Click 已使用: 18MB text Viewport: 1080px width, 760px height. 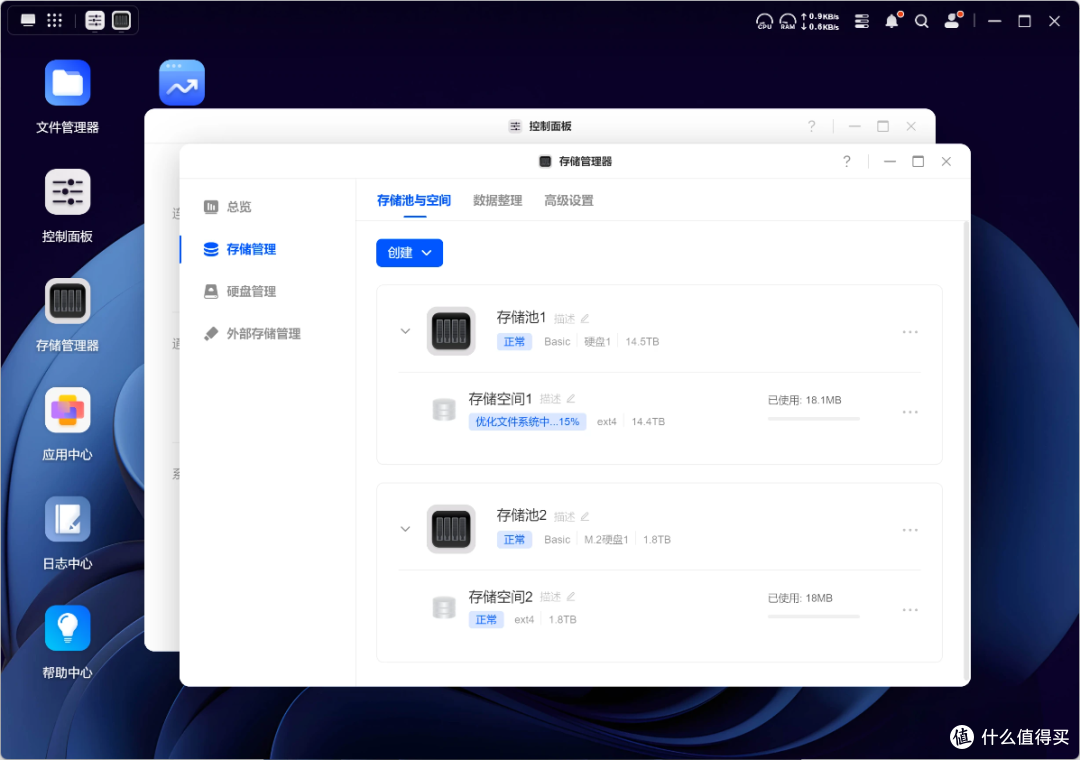(x=800, y=598)
